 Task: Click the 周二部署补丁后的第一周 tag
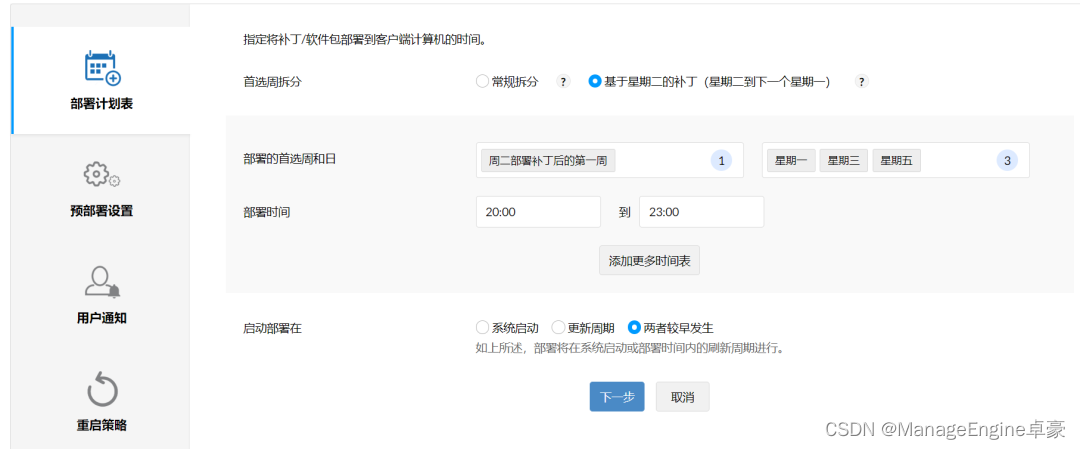tap(548, 160)
